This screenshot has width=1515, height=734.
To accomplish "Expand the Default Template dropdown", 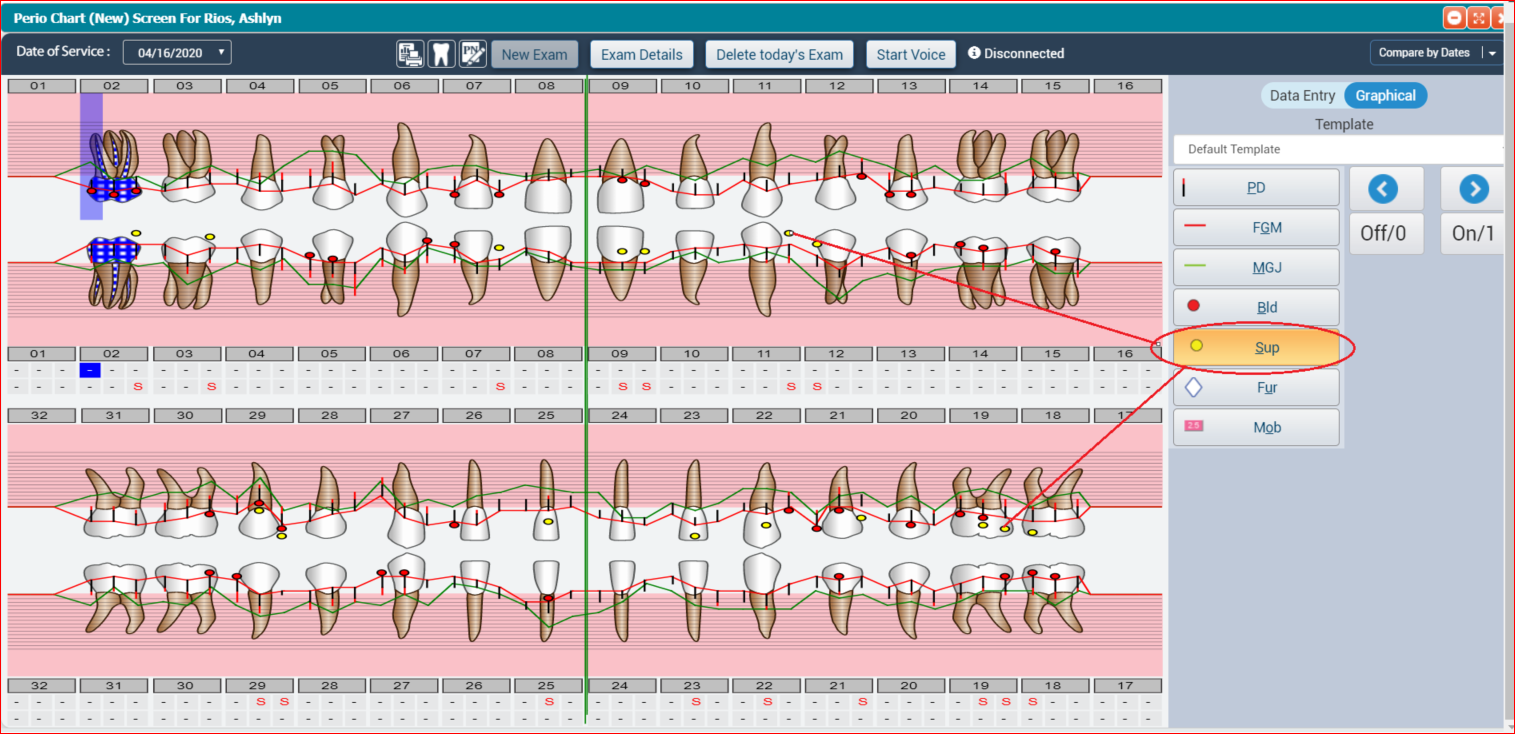I will tap(1340, 149).
